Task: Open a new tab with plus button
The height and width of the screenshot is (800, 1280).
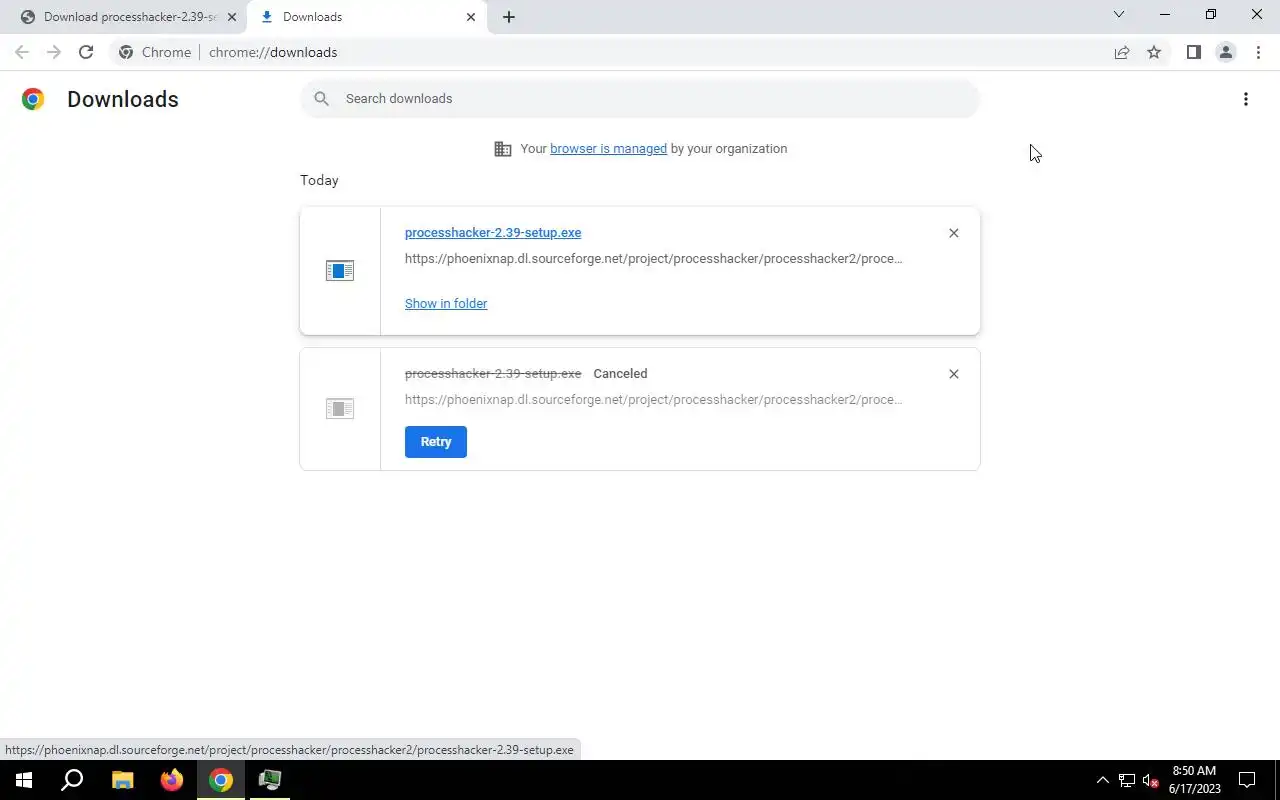Action: pyautogui.click(x=508, y=17)
